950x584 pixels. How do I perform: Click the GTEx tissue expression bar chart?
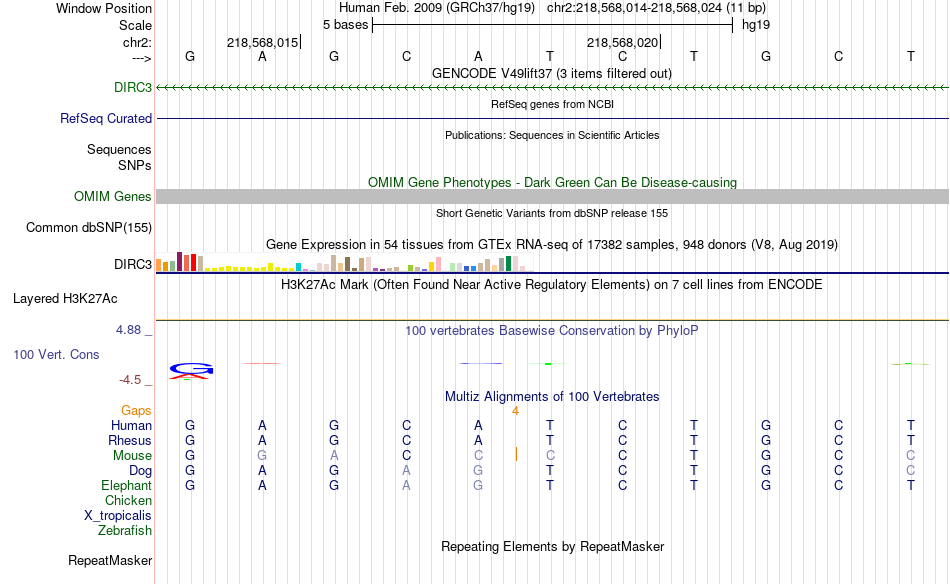[x=344, y=262]
